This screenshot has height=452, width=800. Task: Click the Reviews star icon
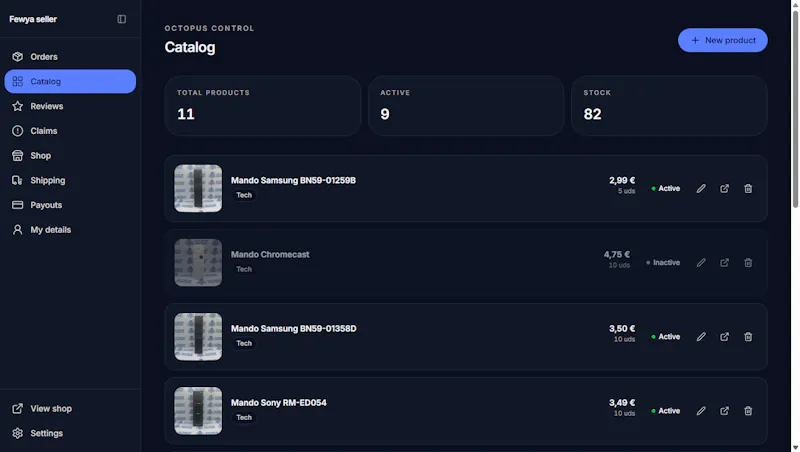tap(17, 106)
